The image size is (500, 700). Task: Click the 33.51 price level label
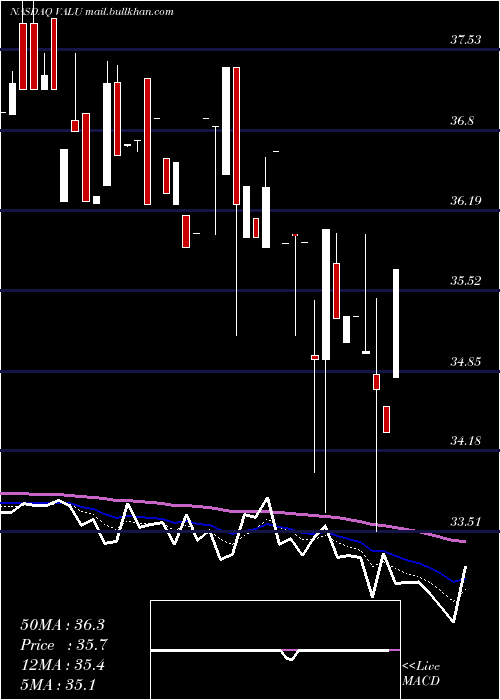click(x=465, y=521)
